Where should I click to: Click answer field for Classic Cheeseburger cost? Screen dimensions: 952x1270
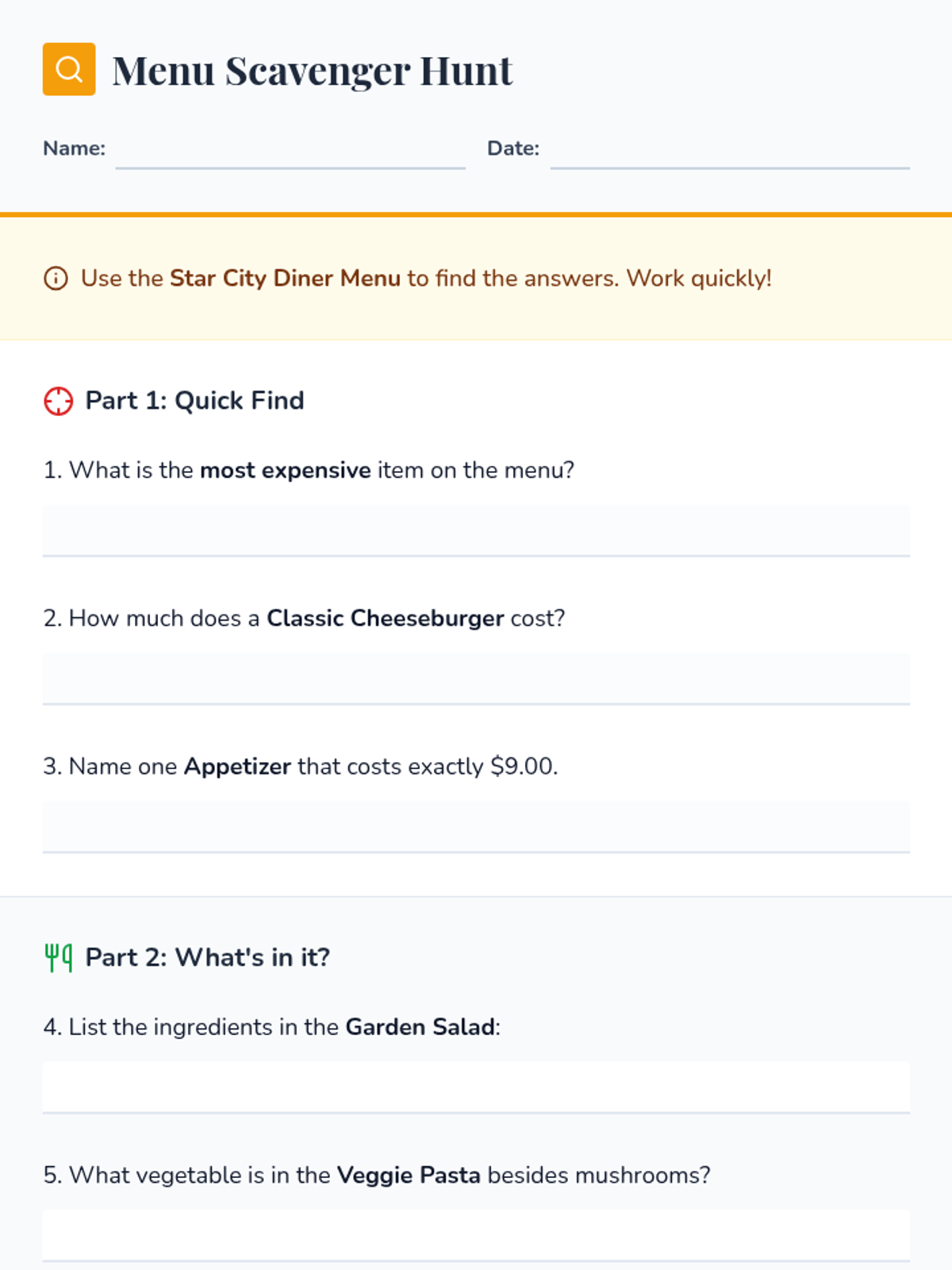[x=476, y=678]
